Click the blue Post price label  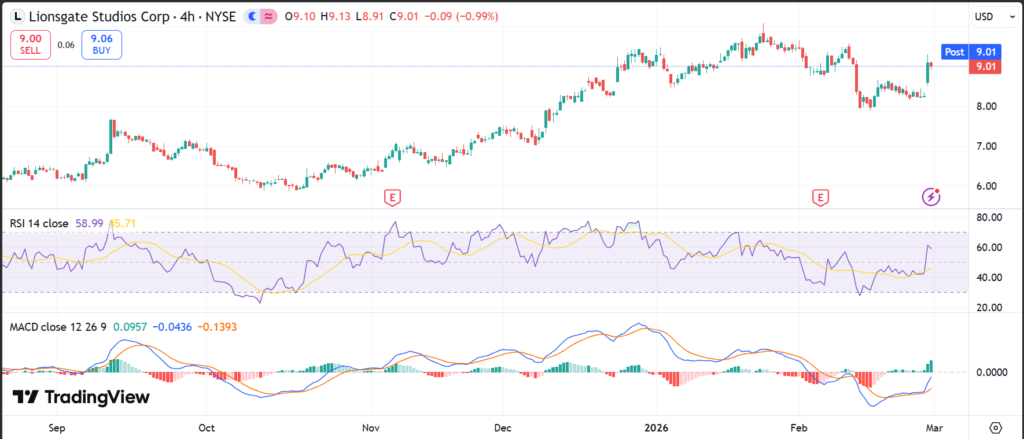pyautogui.click(x=955, y=51)
